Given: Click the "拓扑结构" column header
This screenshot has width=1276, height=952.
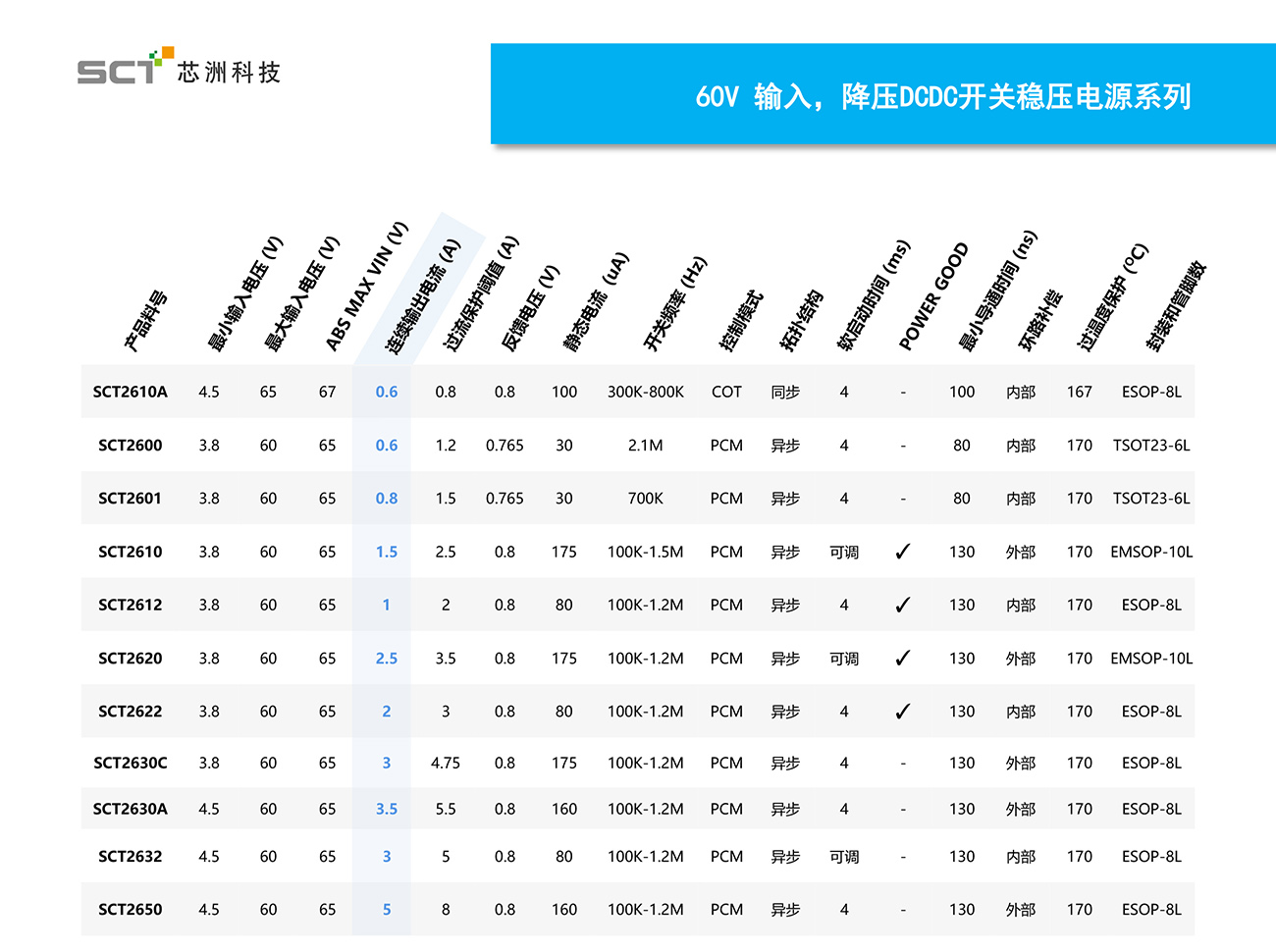Looking at the screenshot, I should pyautogui.click(x=801, y=321).
